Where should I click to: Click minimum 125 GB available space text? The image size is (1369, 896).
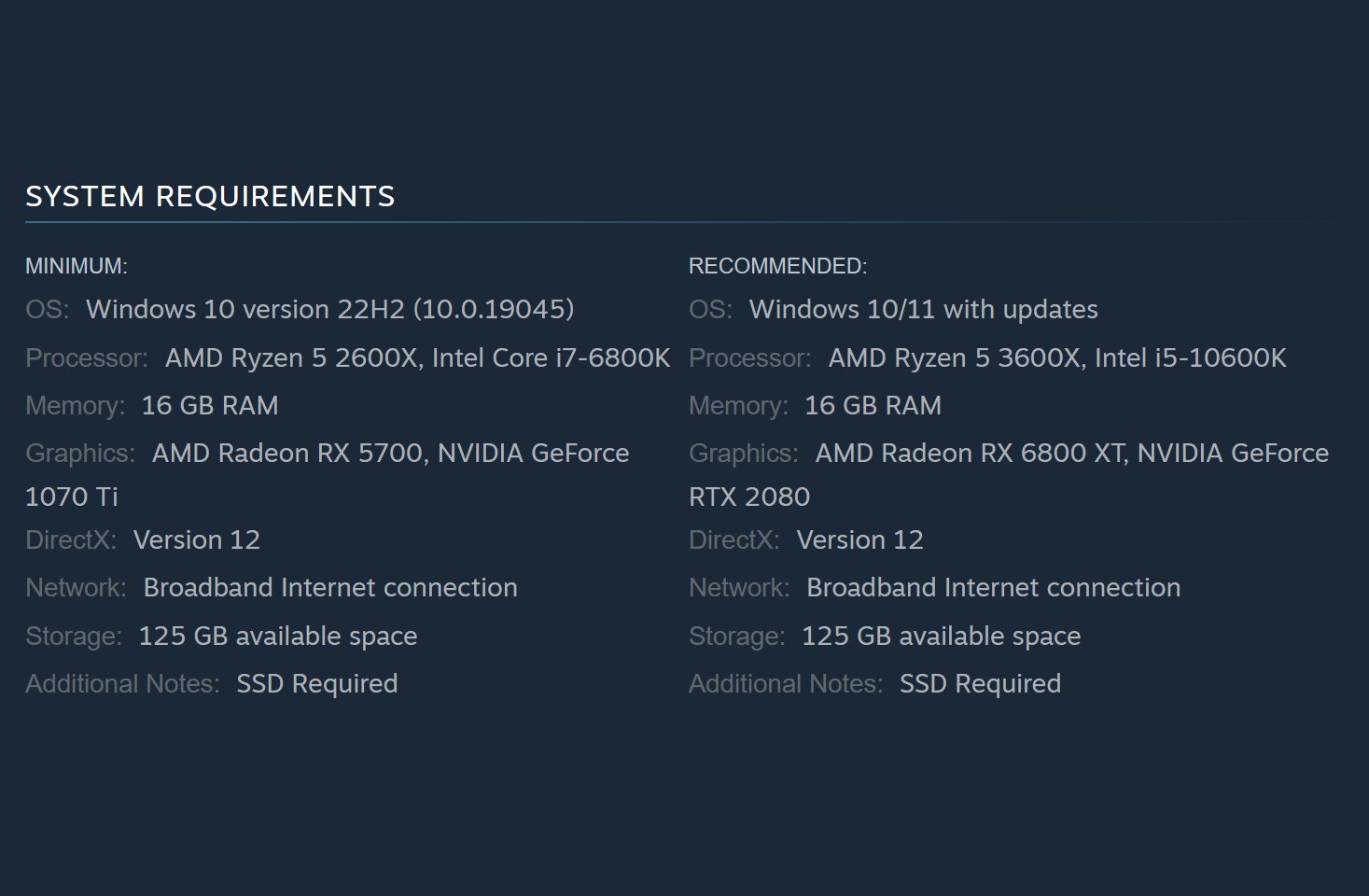[278, 637]
